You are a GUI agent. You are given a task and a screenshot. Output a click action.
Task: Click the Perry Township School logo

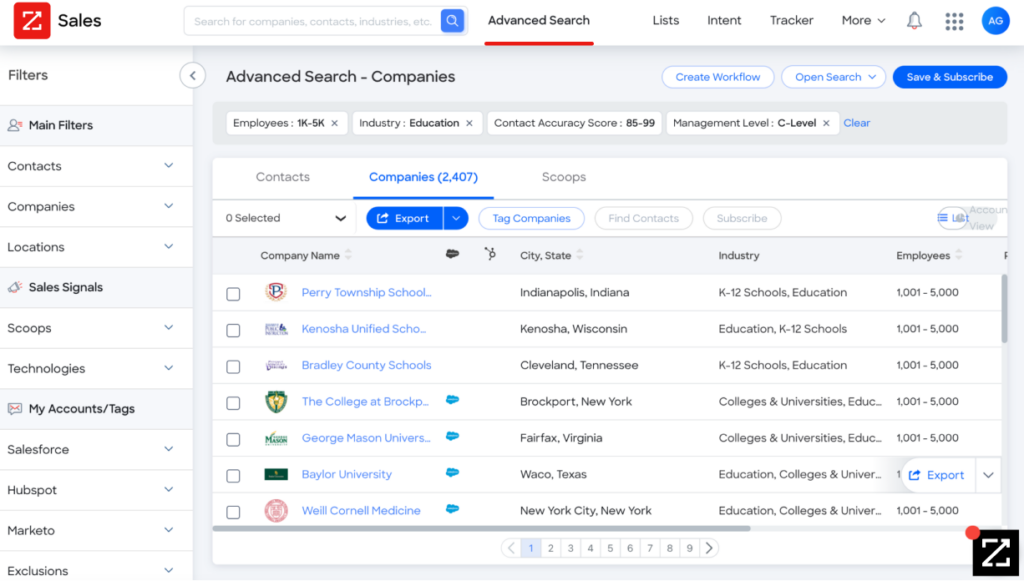tap(276, 292)
